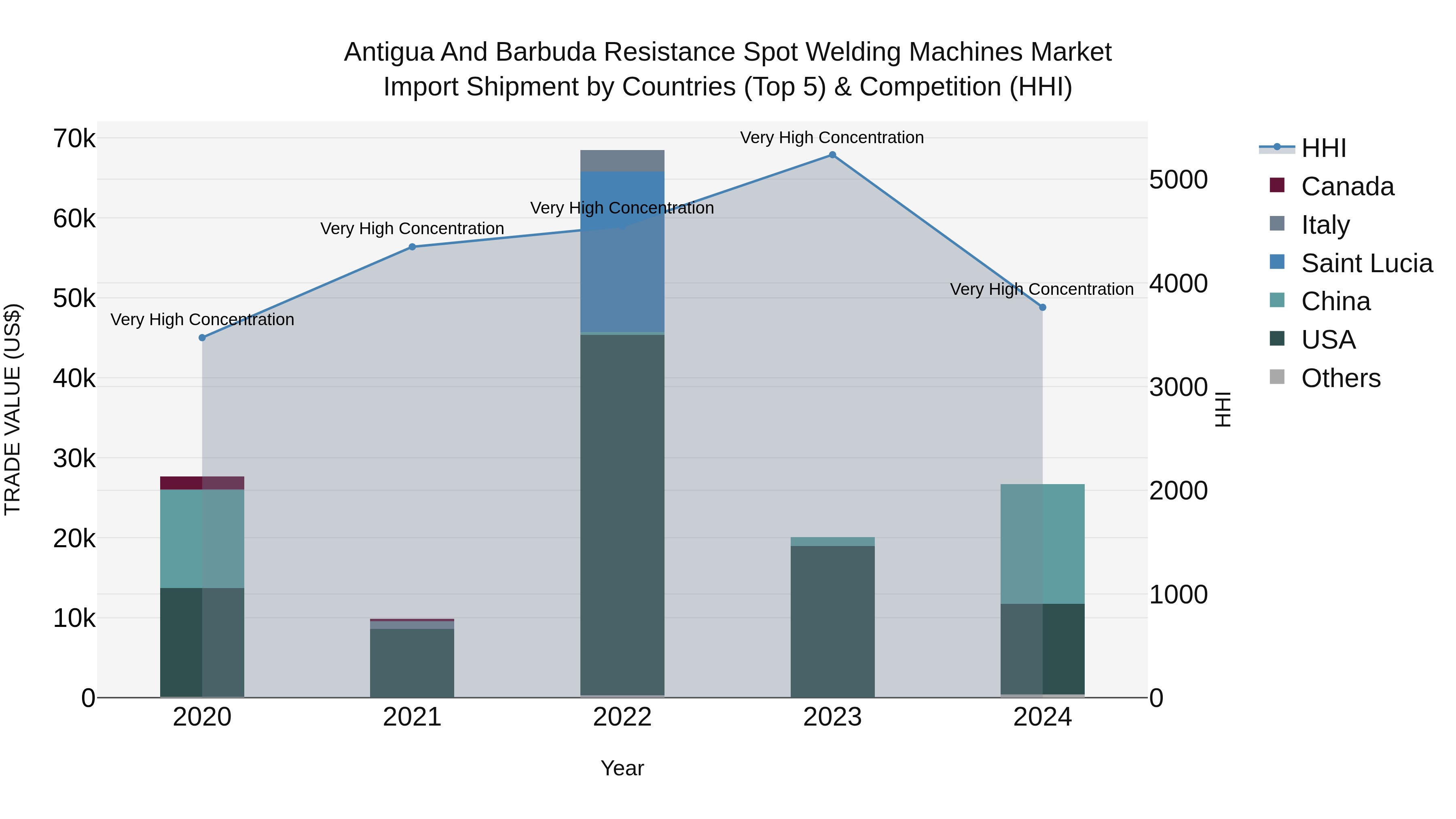
Task: Toggle Canada series in legend
Action: (x=1332, y=186)
